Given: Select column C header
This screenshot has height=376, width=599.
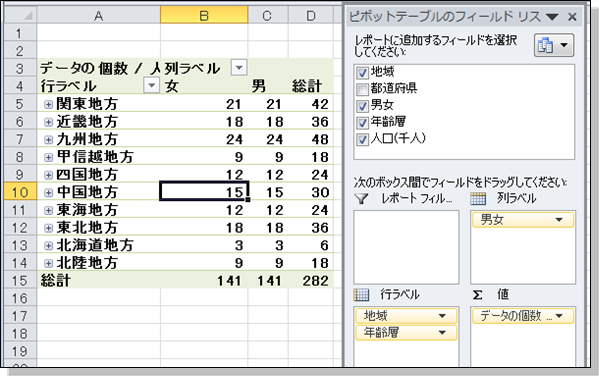Looking at the screenshot, I should pos(268,15).
